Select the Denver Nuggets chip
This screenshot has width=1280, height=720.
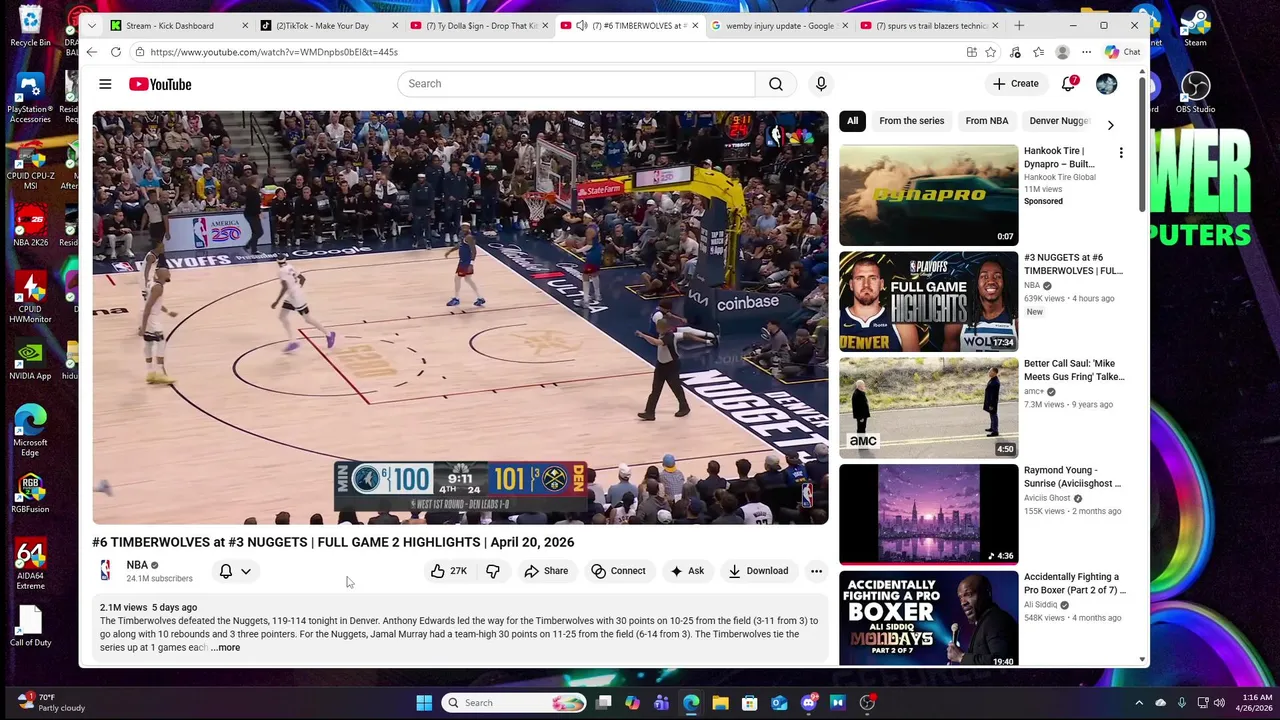point(1059,121)
